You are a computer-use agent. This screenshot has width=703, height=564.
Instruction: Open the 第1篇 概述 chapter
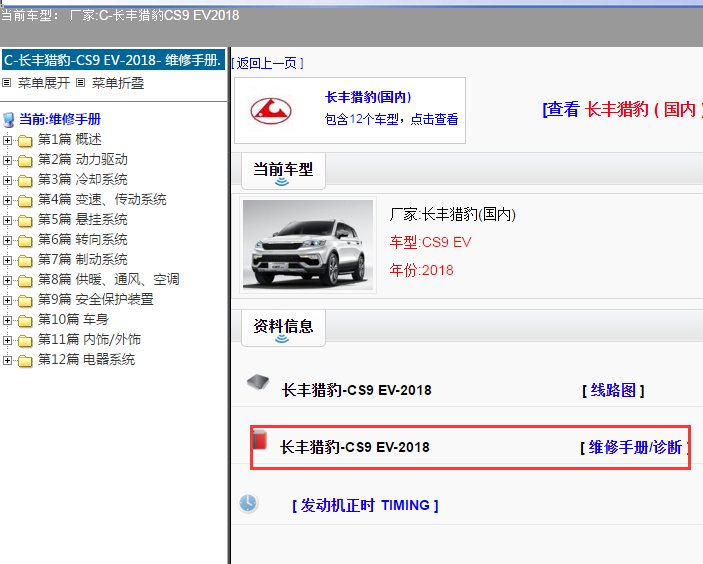(69, 139)
